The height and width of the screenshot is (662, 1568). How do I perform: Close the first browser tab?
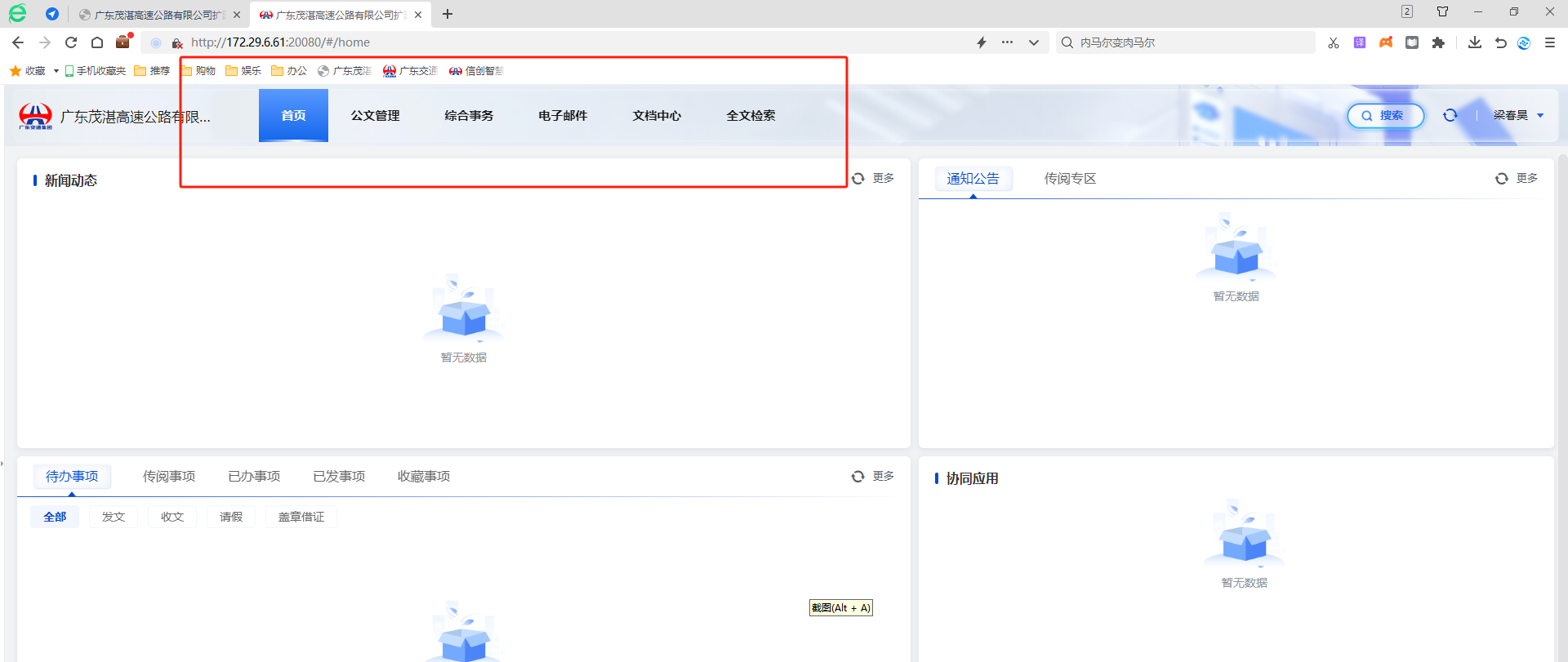click(237, 15)
